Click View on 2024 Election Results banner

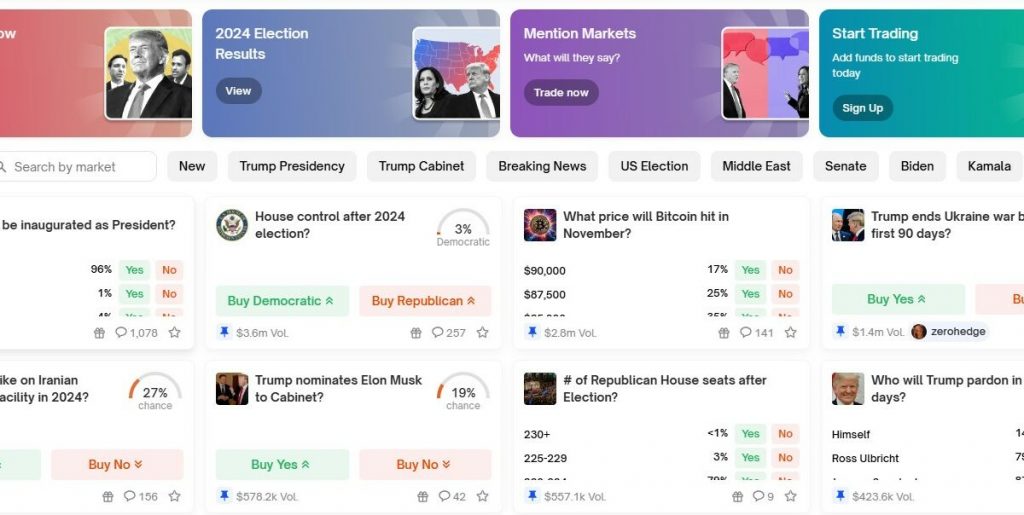tap(238, 91)
